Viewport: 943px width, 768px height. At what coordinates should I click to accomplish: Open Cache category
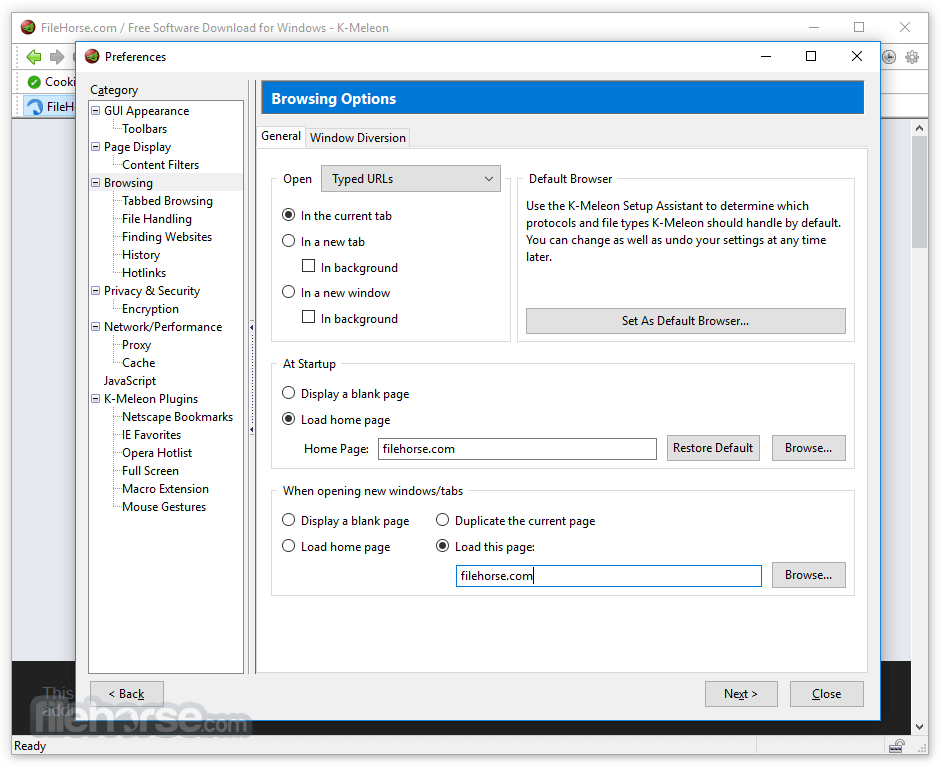[138, 363]
